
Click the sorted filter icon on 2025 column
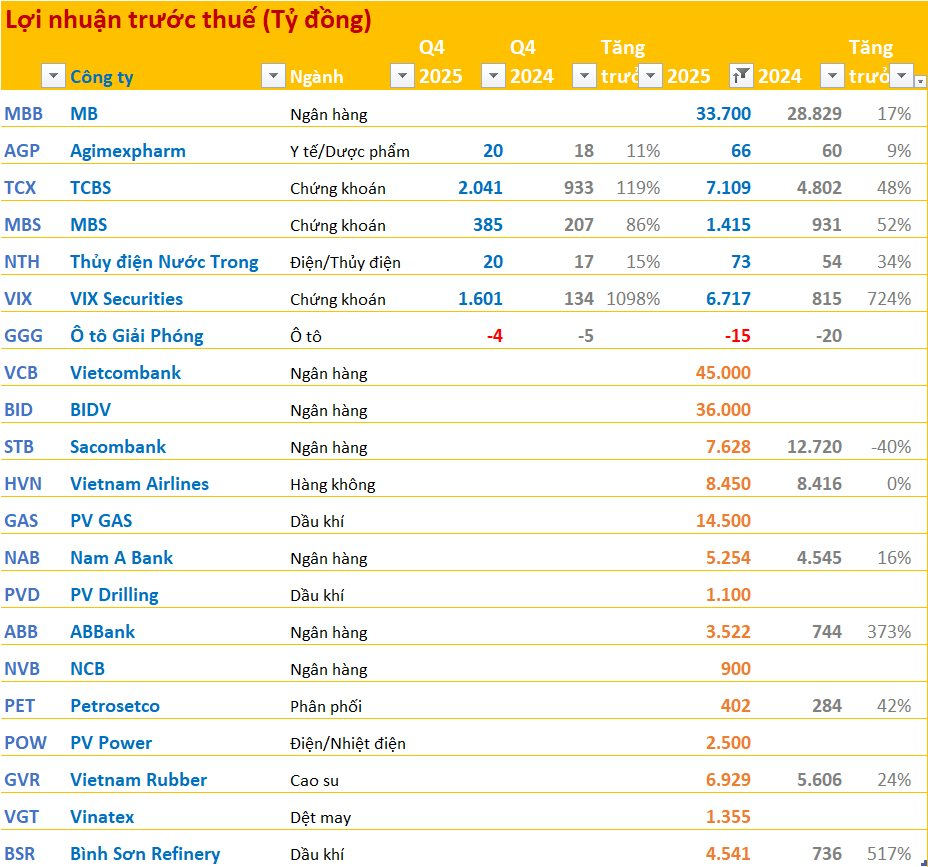(x=741, y=76)
